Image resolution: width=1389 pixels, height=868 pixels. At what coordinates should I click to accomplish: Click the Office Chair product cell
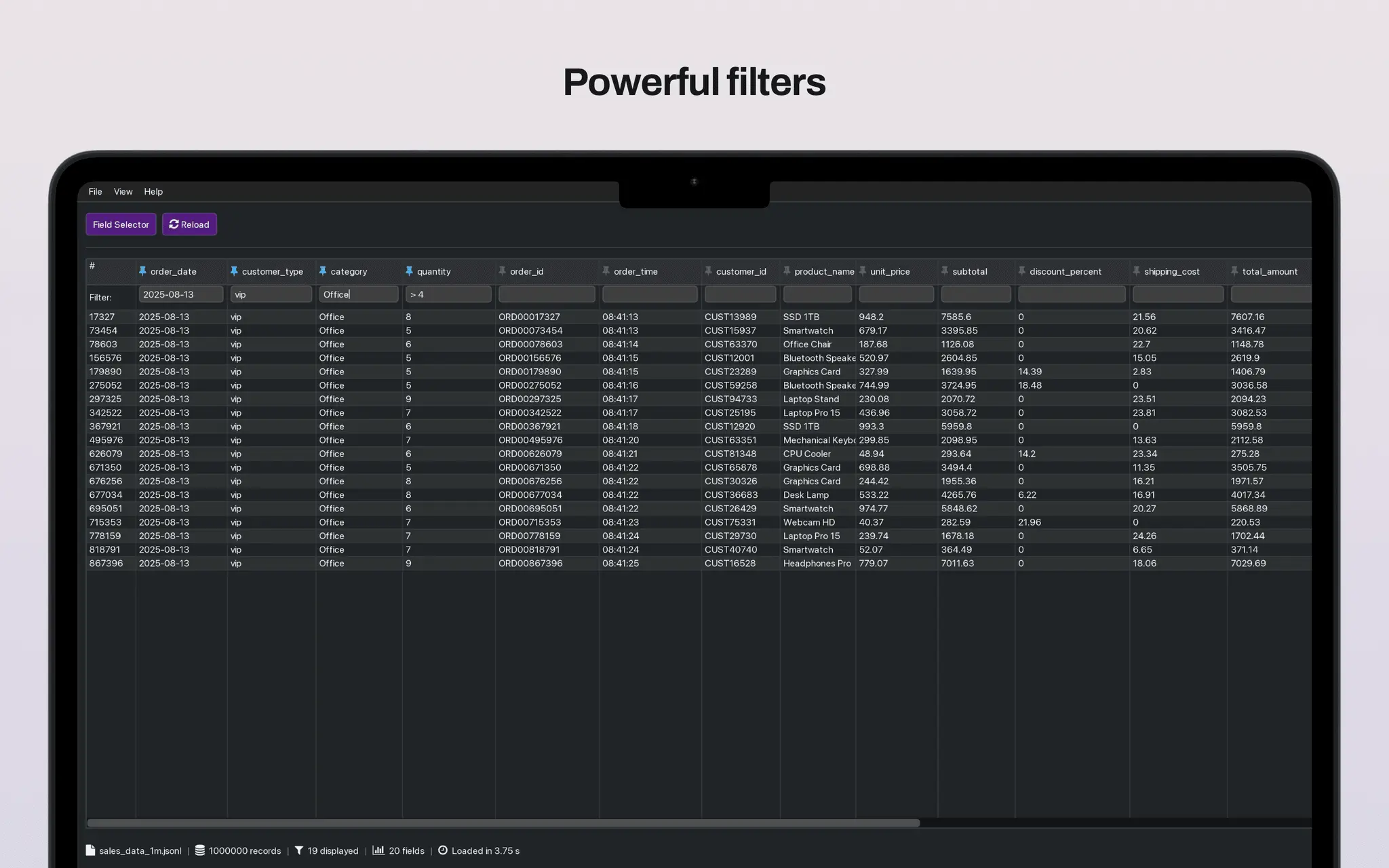click(807, 344)
